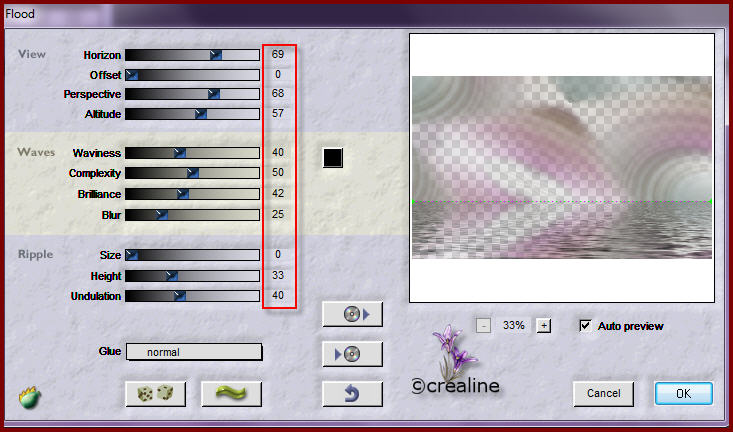Click the Altitude value 57
Screen dimensions: 733x432
pyautogui.click(x=278, y=113)
